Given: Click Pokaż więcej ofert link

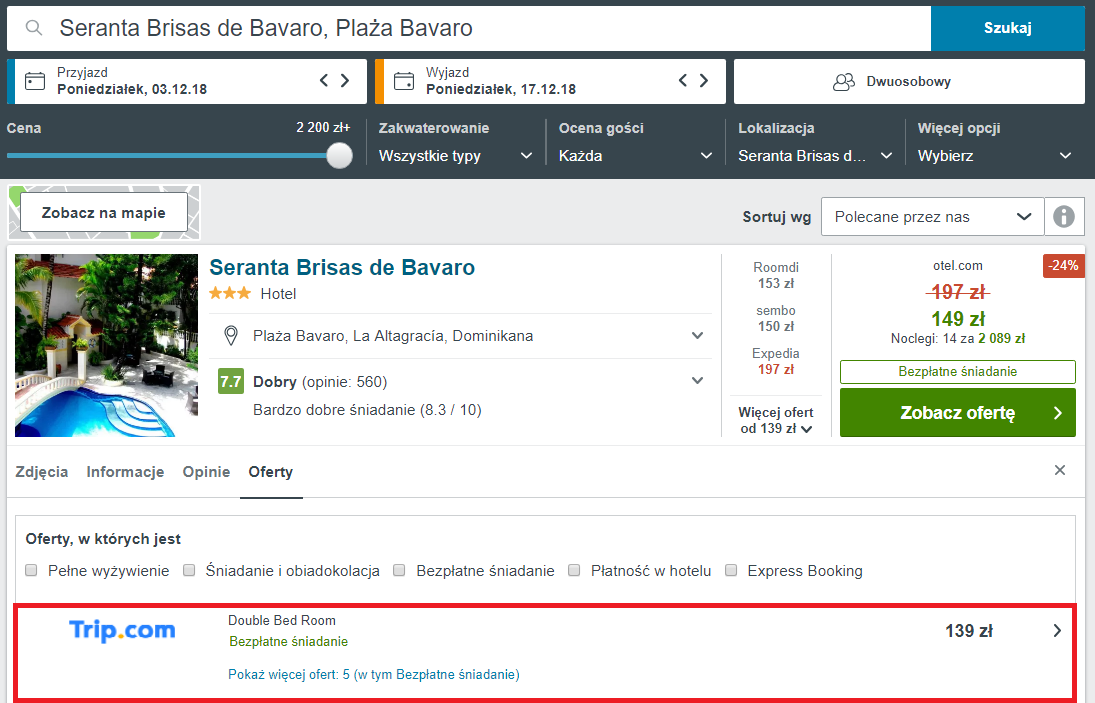Looking at the screenshot, I should pos(374,674).
